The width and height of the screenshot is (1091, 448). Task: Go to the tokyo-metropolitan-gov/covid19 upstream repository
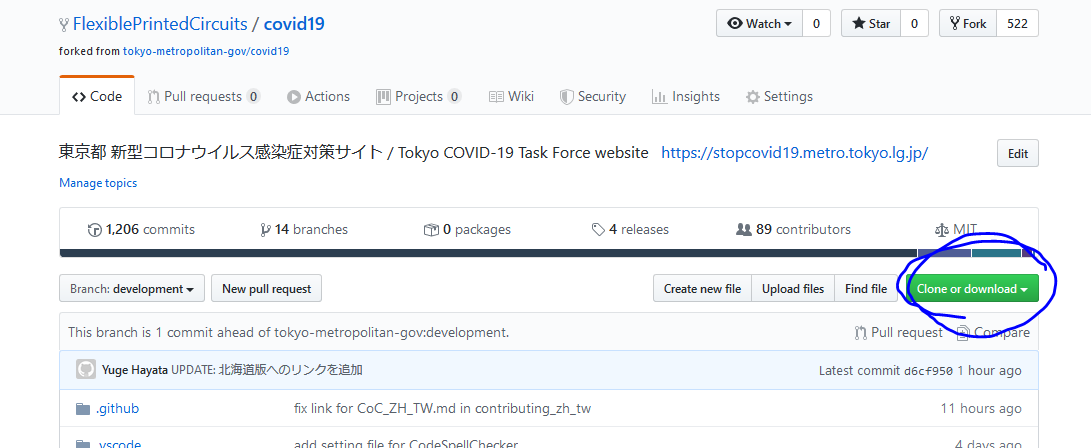point(206,51)
